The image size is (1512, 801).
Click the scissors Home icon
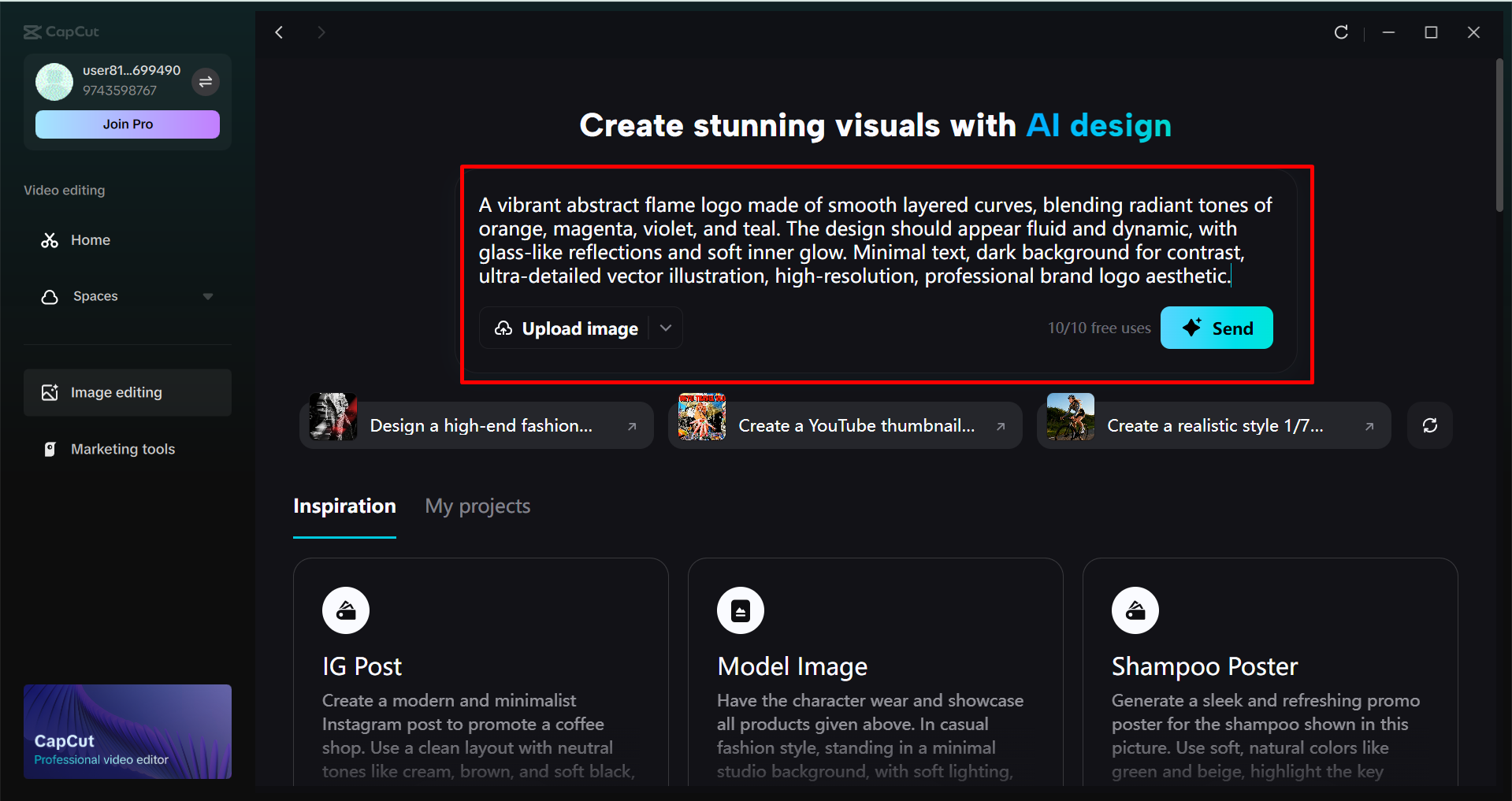(50, 240)
